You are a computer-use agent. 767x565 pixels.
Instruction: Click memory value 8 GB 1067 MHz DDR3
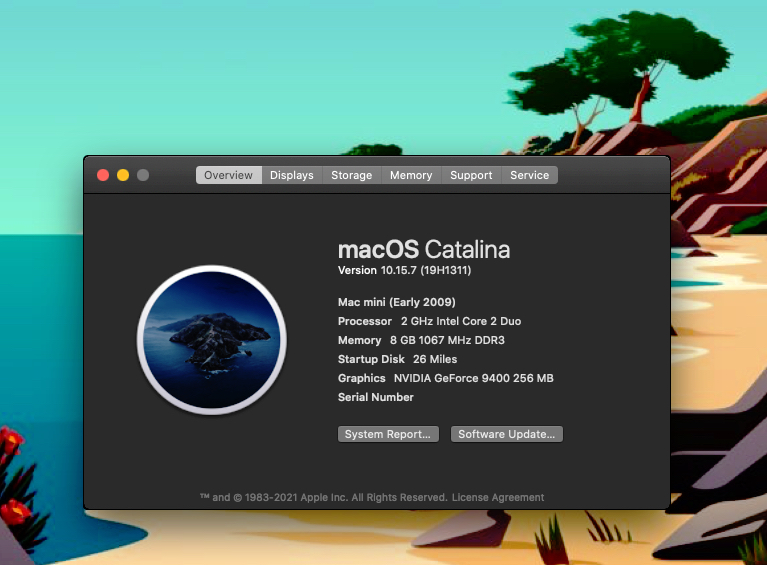coord(447,340)
